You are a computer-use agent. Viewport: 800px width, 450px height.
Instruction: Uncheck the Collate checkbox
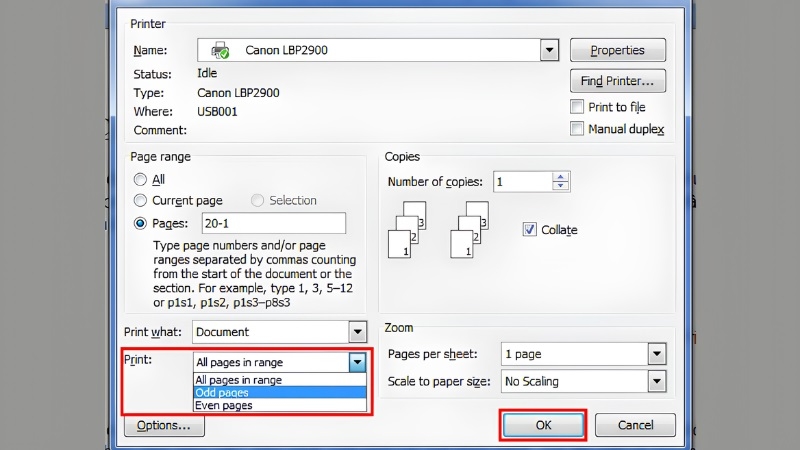(529, 230)
